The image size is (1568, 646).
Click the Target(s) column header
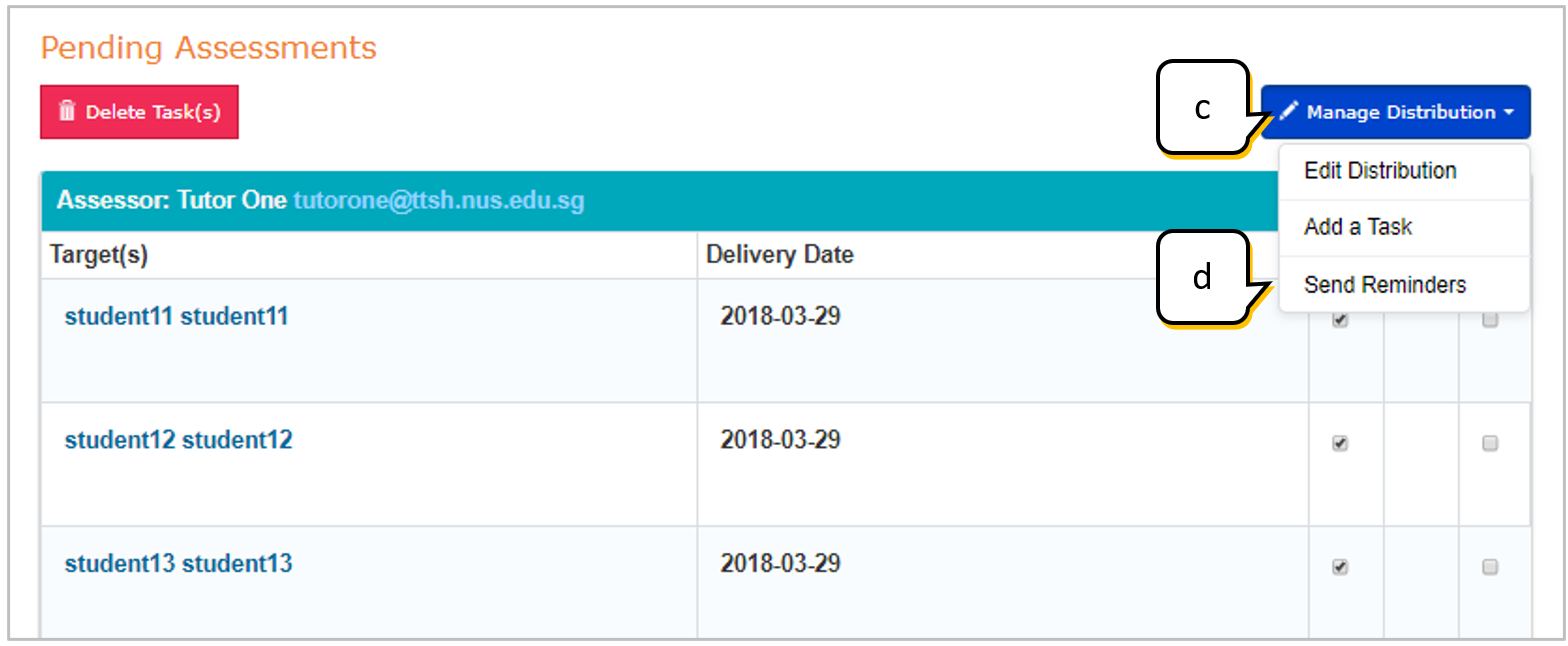pyautogui.click(x=99, y=255)
